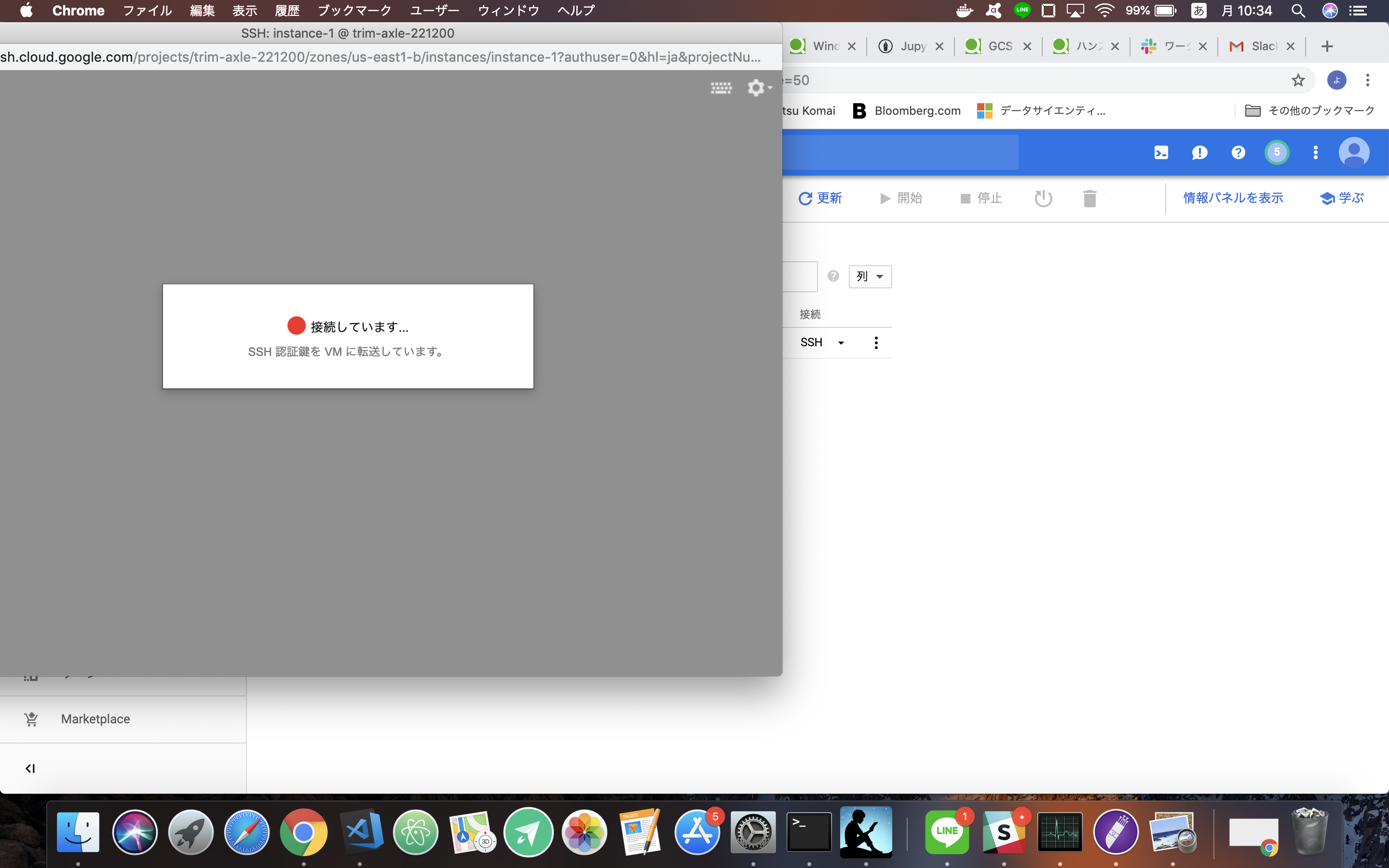Open the account avatar in console header
The height and width of the screenshot is (868, 1389).
click(1354, 152)
